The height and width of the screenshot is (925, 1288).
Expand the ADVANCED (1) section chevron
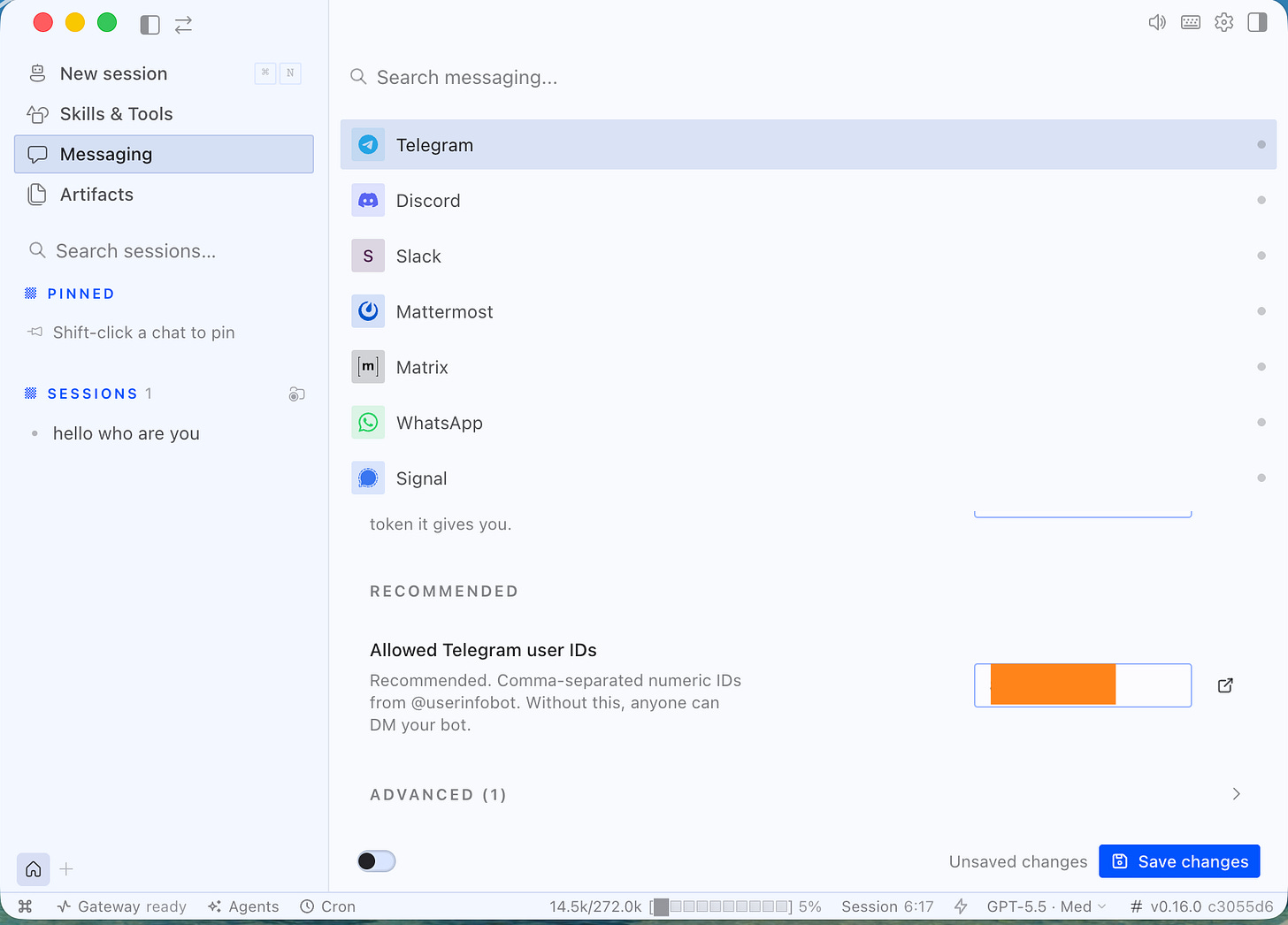(1237, 794)
